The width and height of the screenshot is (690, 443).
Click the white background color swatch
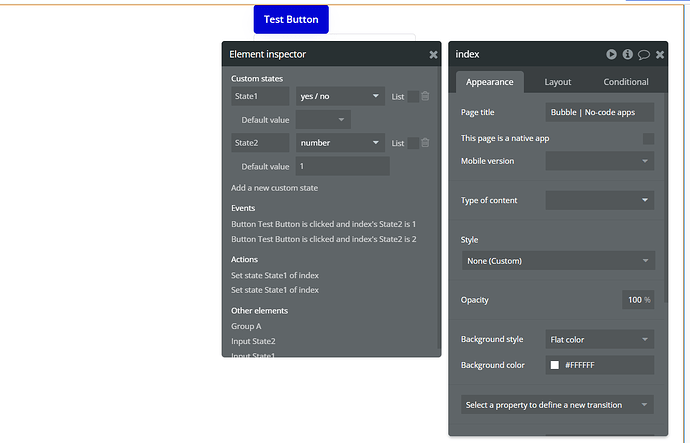pyautogui.click(x=554, y=365)
